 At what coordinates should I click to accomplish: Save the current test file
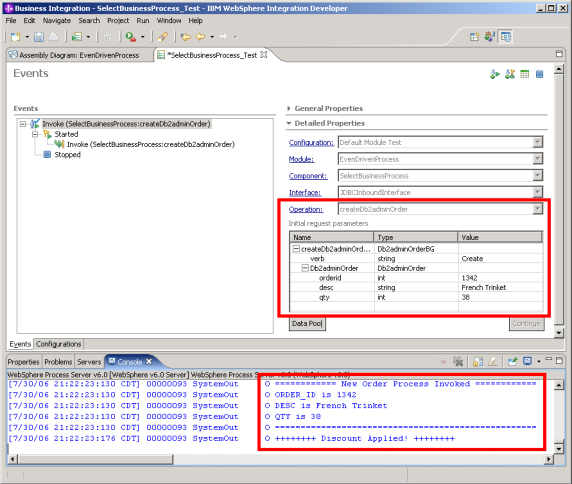coord(39,36)
